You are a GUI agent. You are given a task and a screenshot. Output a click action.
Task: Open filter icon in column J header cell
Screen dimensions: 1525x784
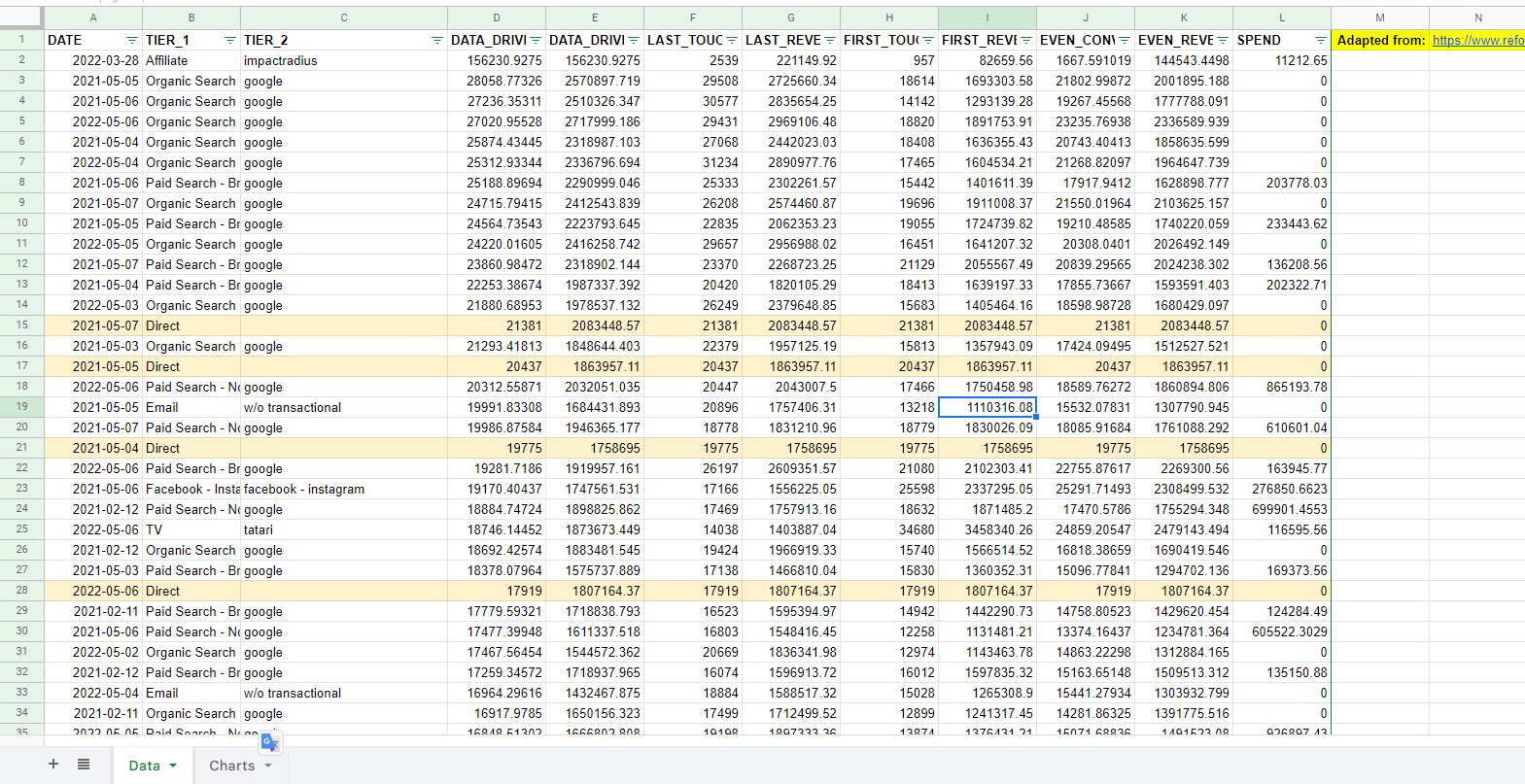[1124, 40]
